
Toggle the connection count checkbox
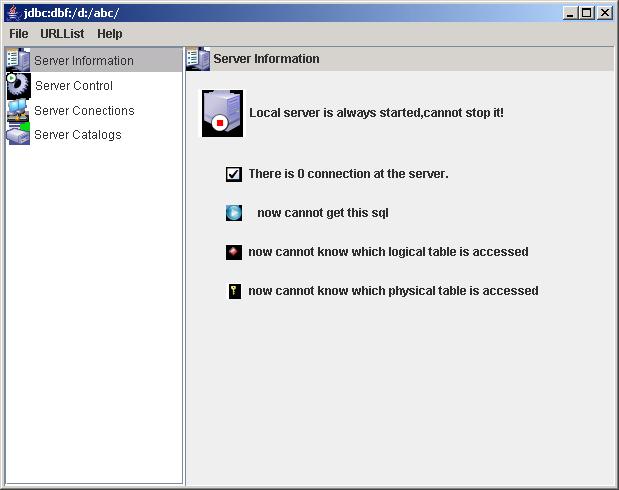pyautogui.click(x=234, y=174)
